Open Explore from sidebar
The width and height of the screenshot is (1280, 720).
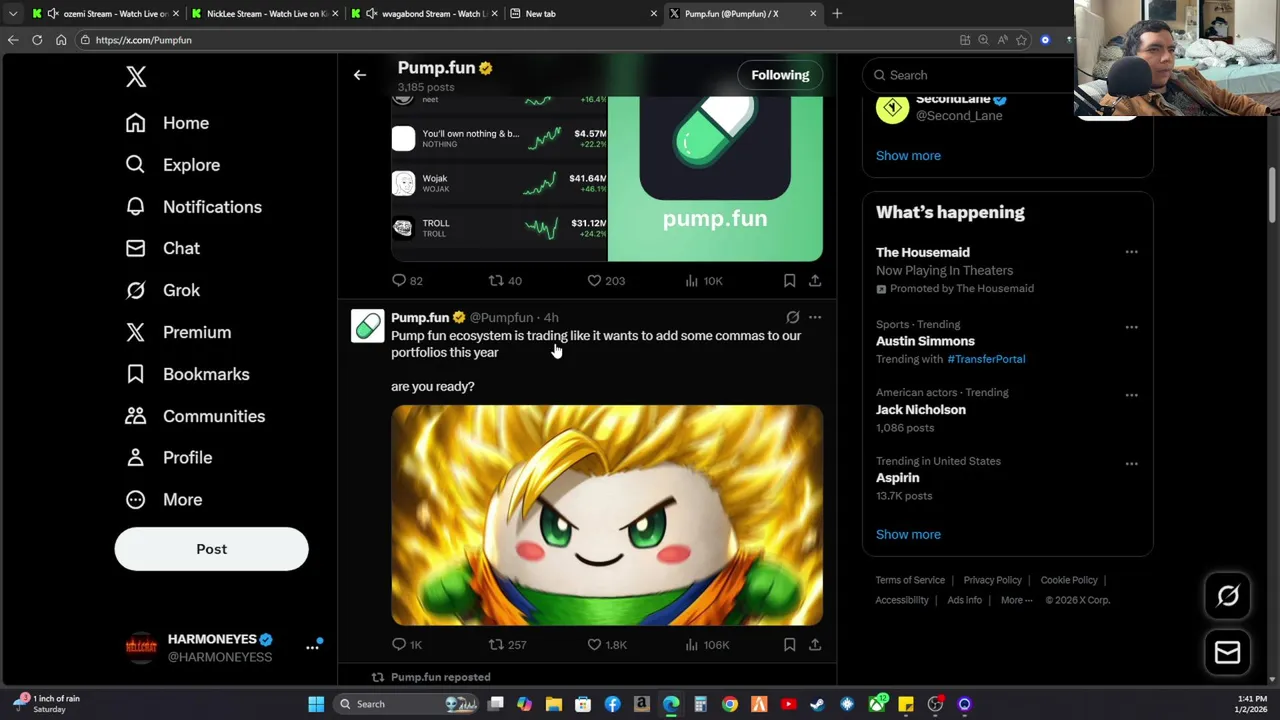tap(172, 165)
